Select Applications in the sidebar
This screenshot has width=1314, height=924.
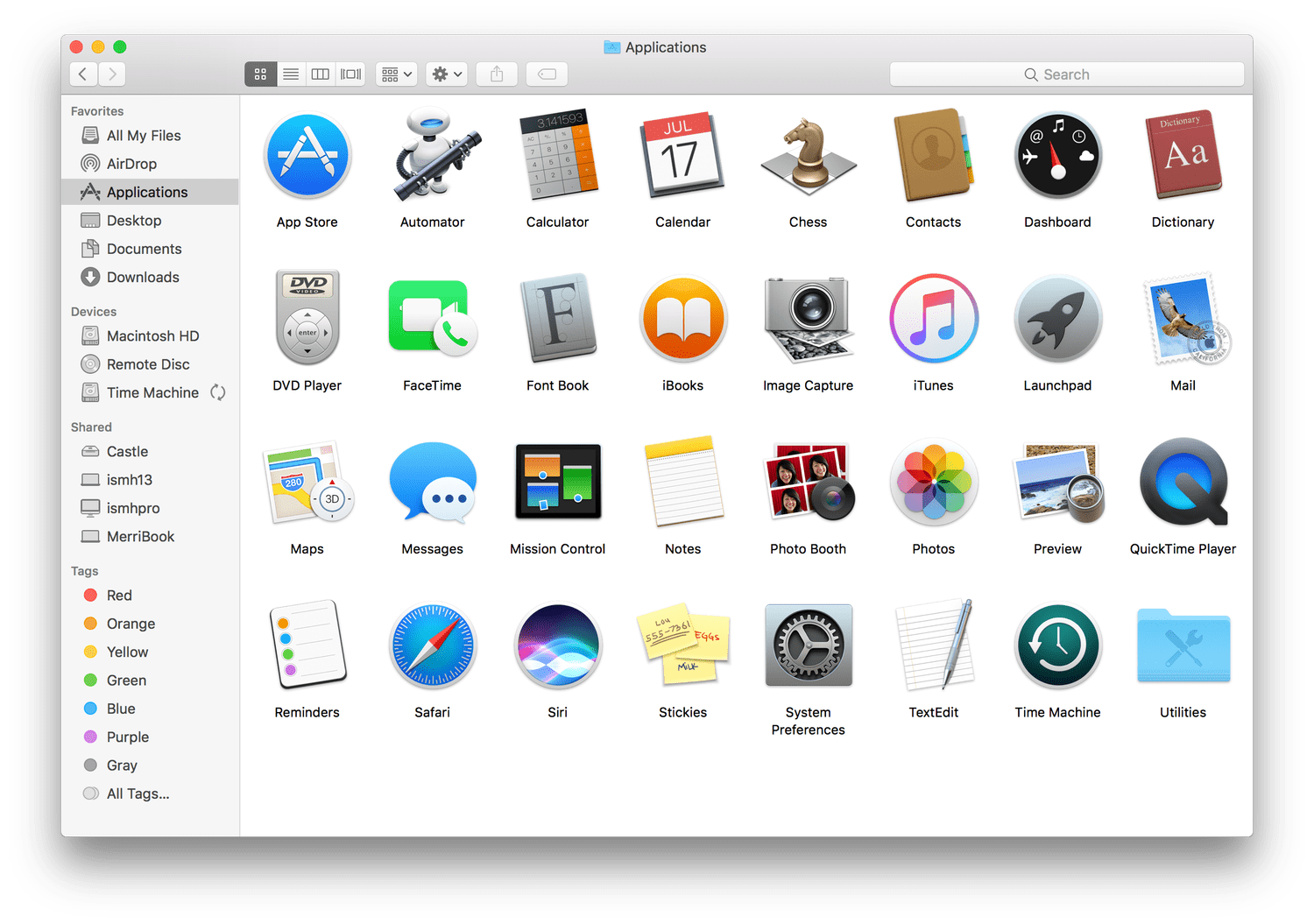150,192
